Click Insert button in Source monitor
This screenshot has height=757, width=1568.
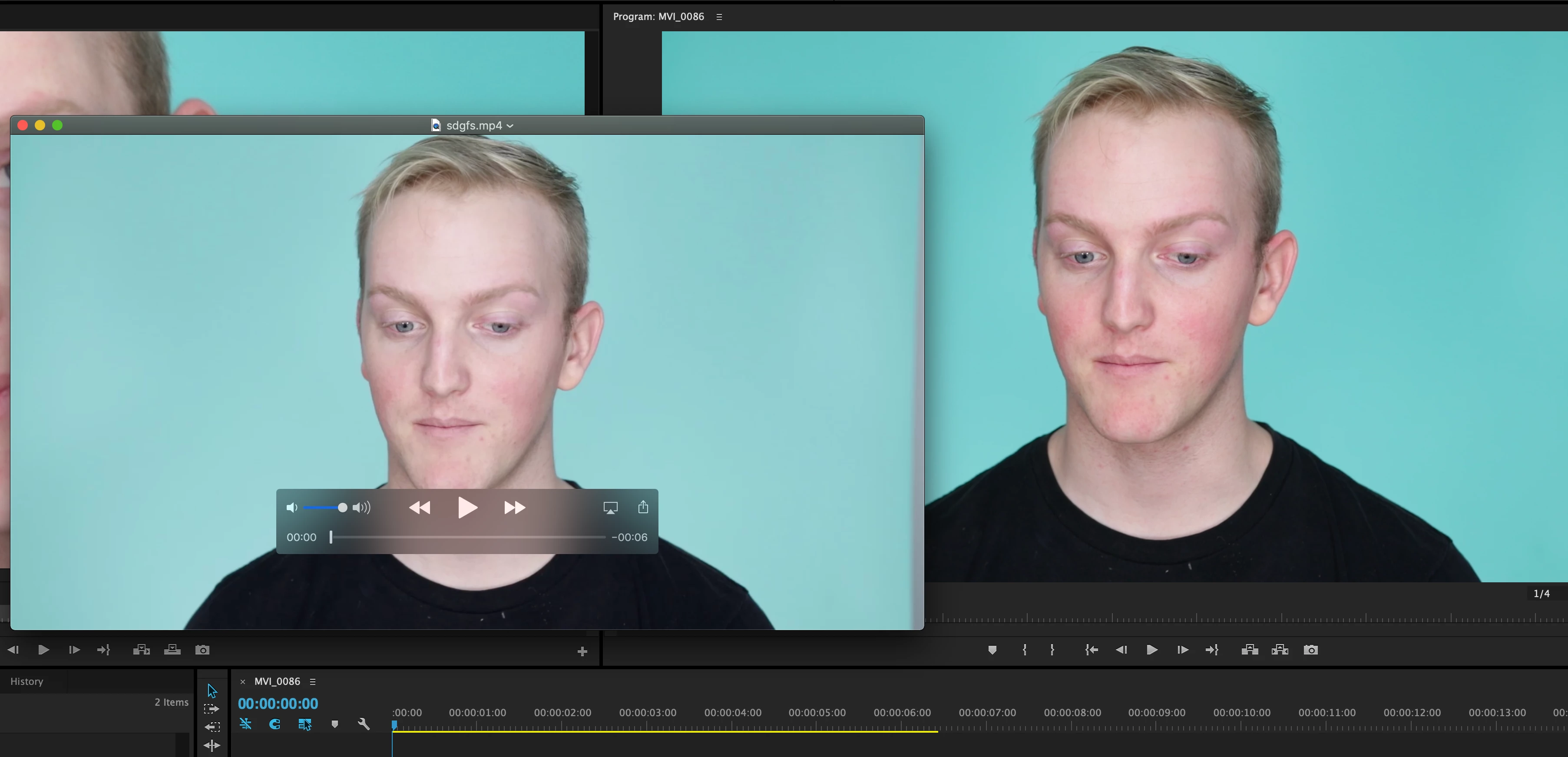(141, 650)
